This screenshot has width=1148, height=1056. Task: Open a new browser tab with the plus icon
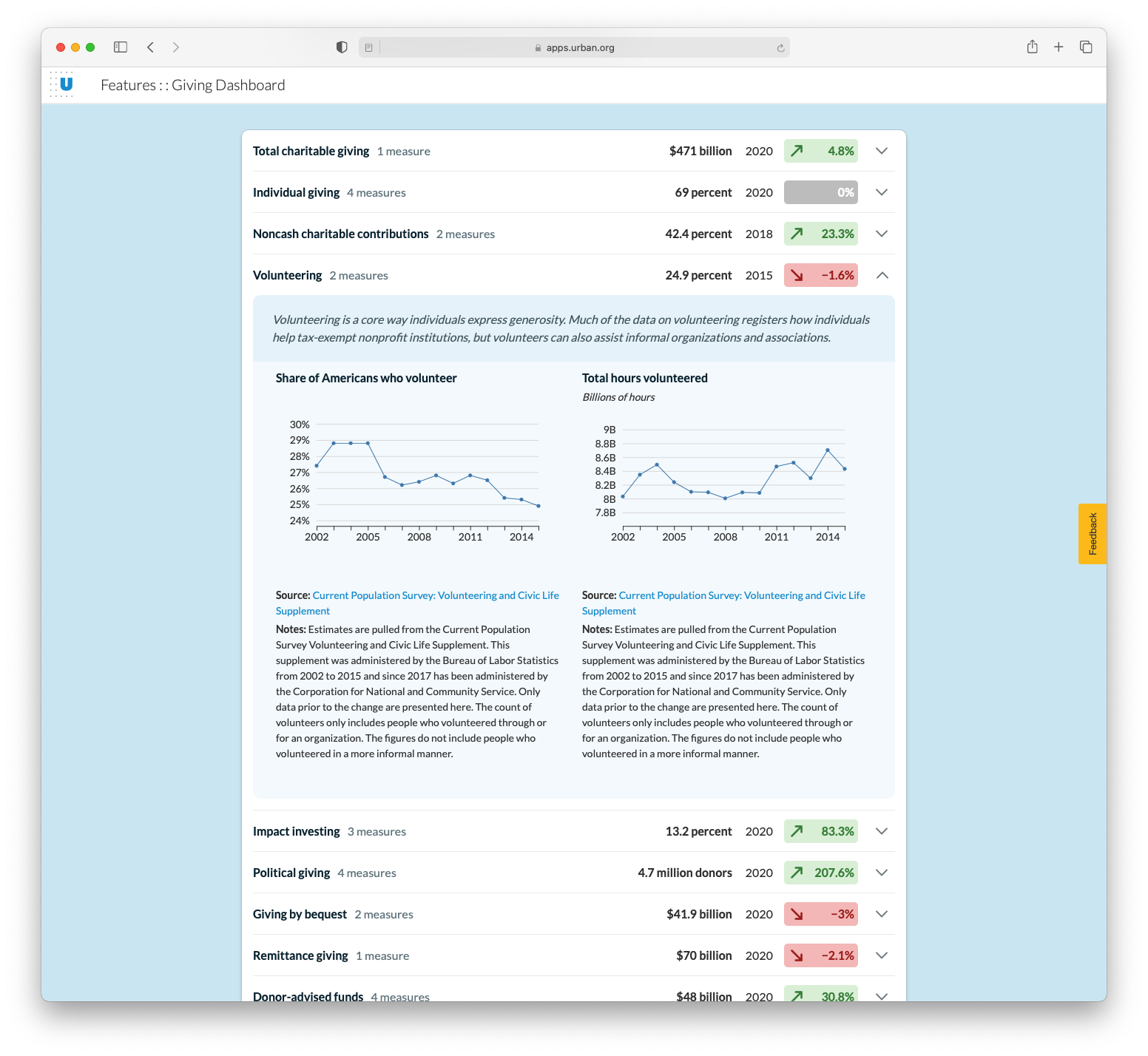pos(1058,47)
